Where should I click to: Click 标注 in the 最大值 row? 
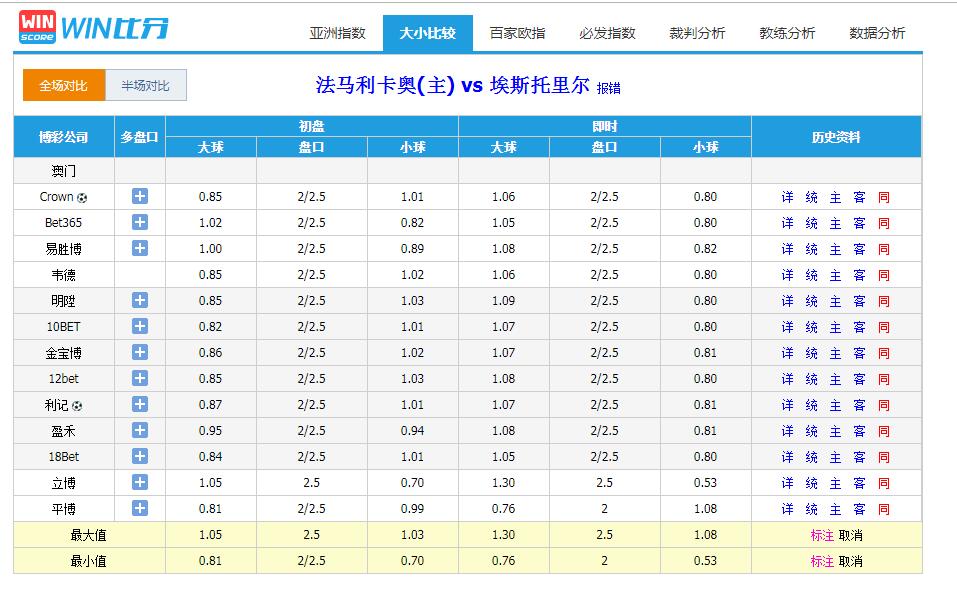(822, 535)
